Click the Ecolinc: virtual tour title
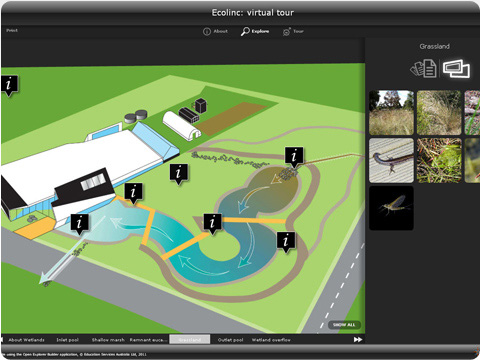 click(x=253, y=13)
